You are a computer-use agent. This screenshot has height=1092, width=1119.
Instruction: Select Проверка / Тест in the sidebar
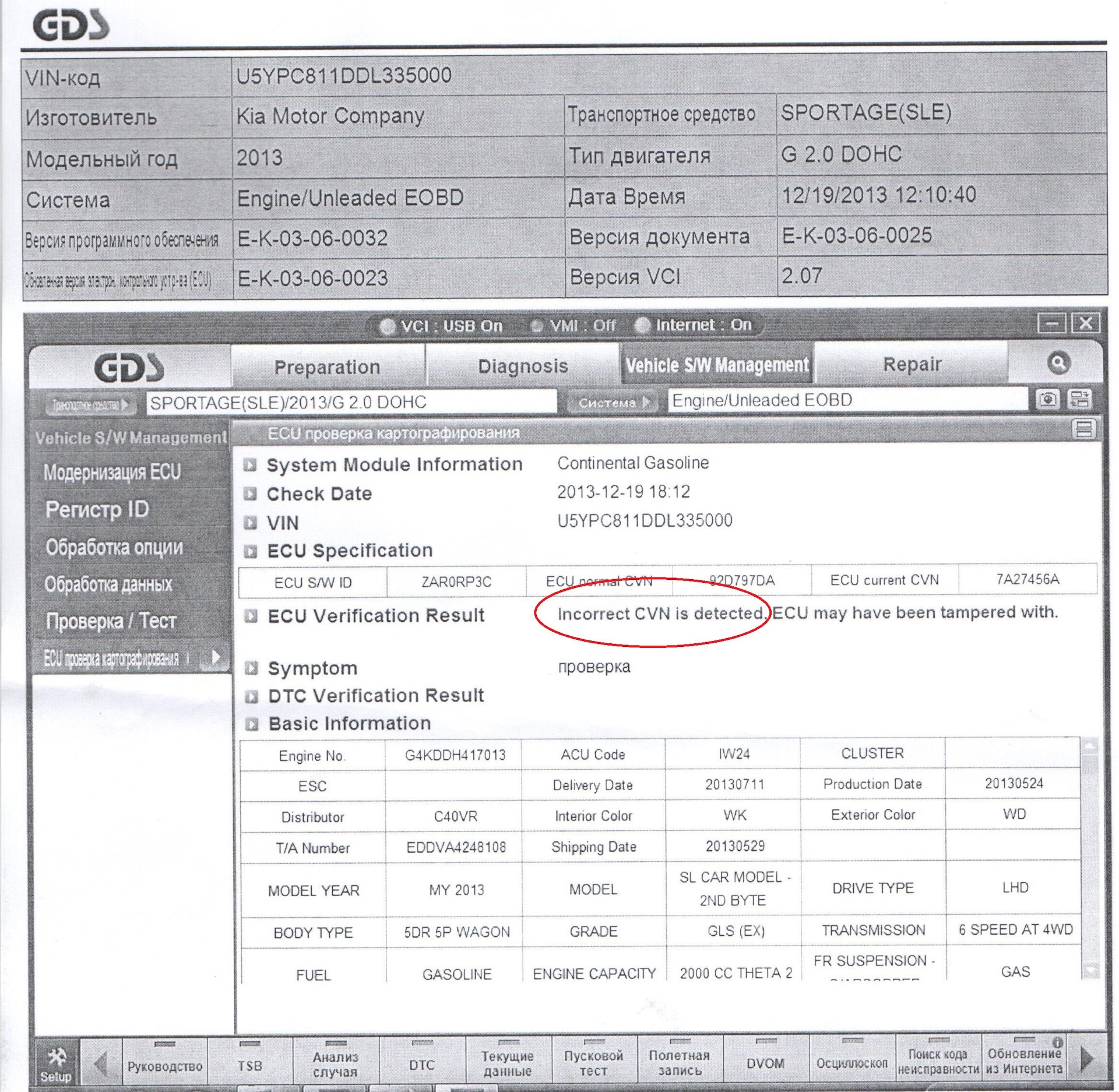(111, 621)
